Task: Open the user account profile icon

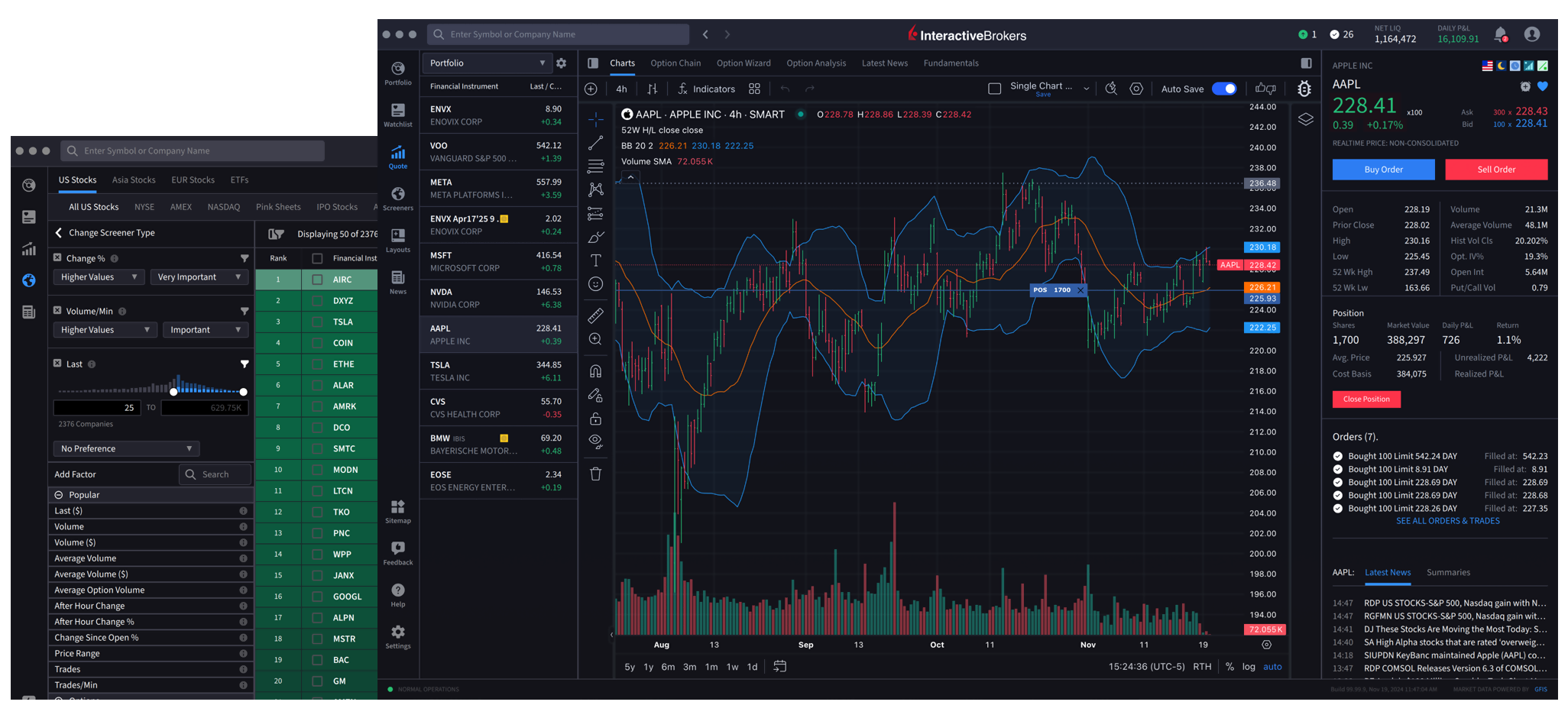Action: [x=1532, y=34]
